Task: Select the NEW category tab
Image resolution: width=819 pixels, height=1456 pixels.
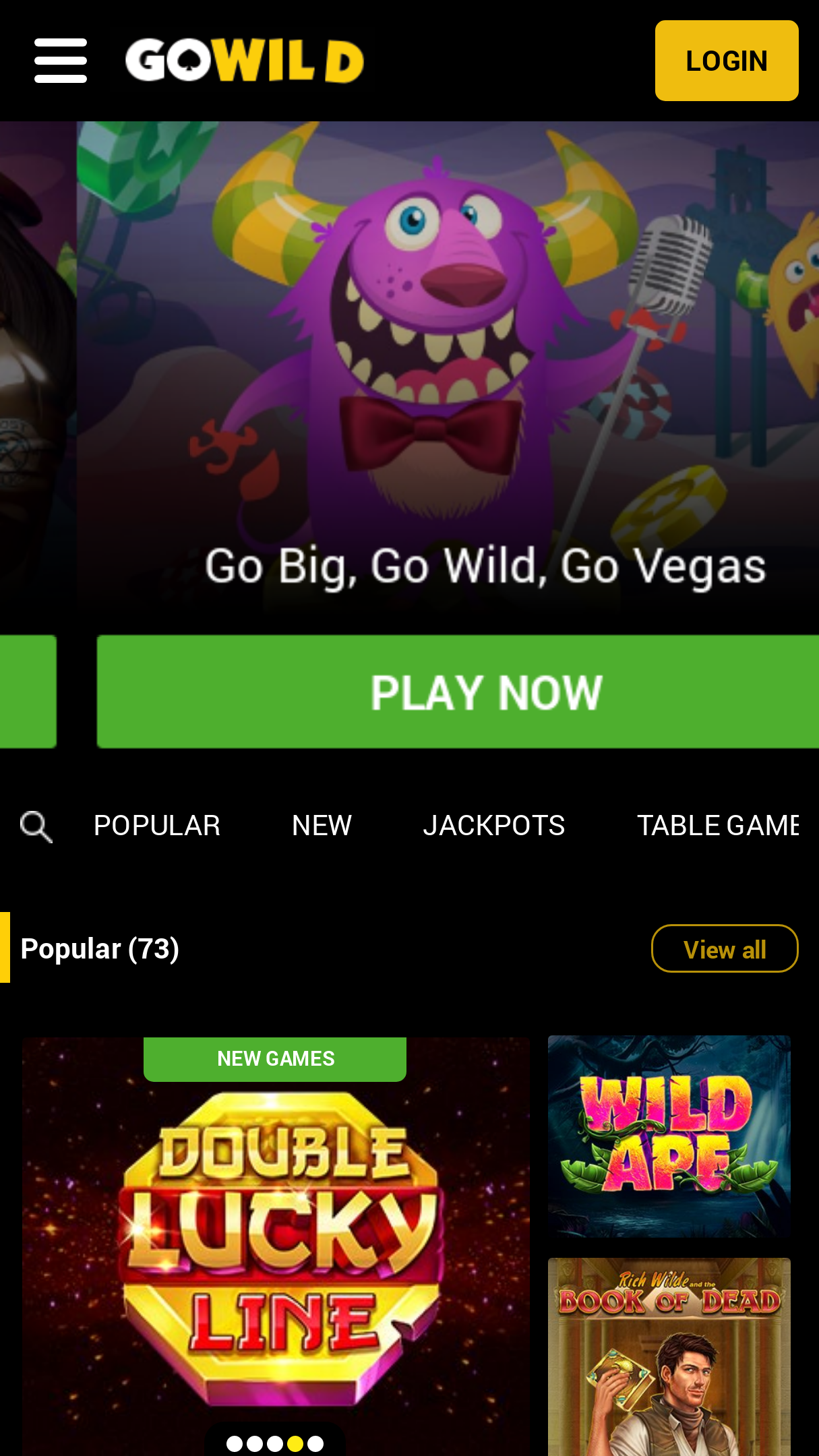Action: coord(322,826)
